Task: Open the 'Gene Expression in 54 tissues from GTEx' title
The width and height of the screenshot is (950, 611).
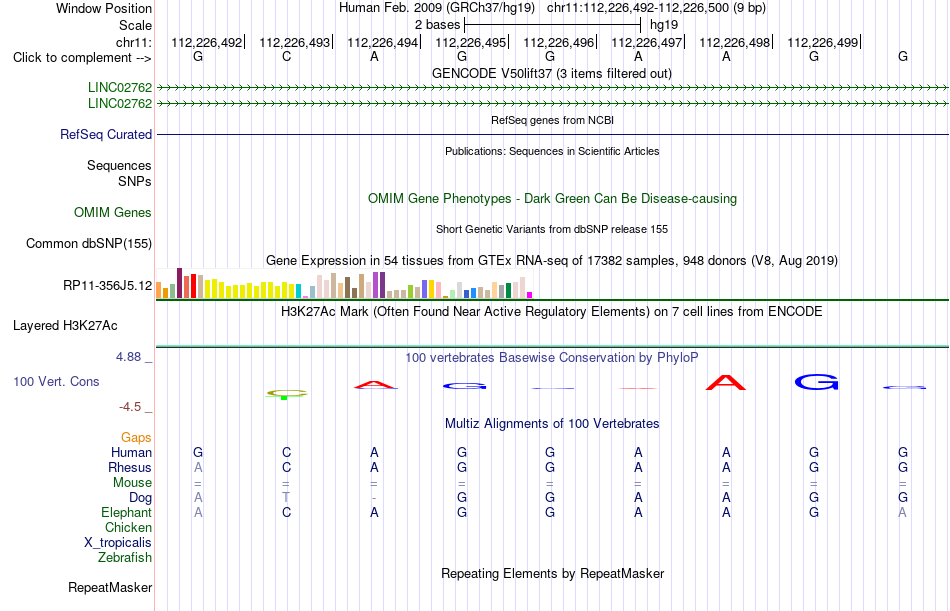Action: click(552, 261)
